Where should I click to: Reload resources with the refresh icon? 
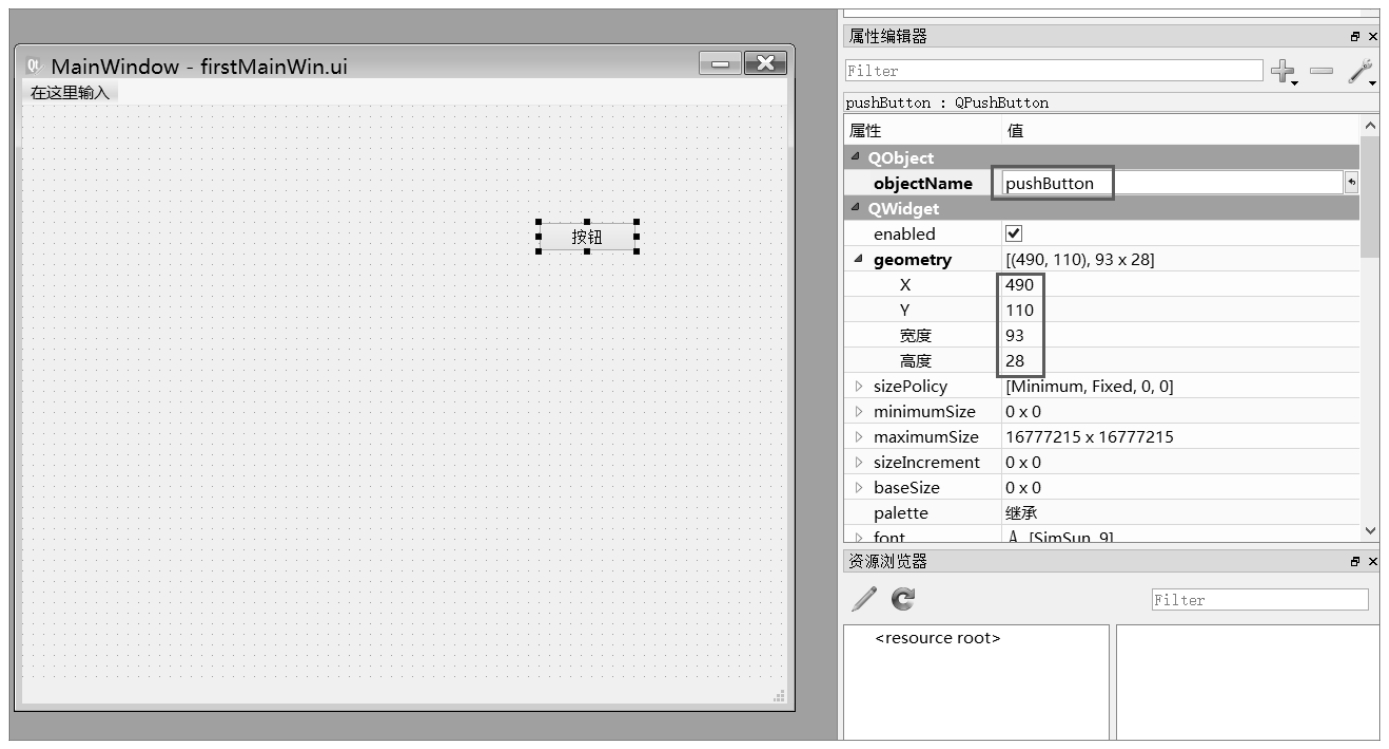(903, 600)
